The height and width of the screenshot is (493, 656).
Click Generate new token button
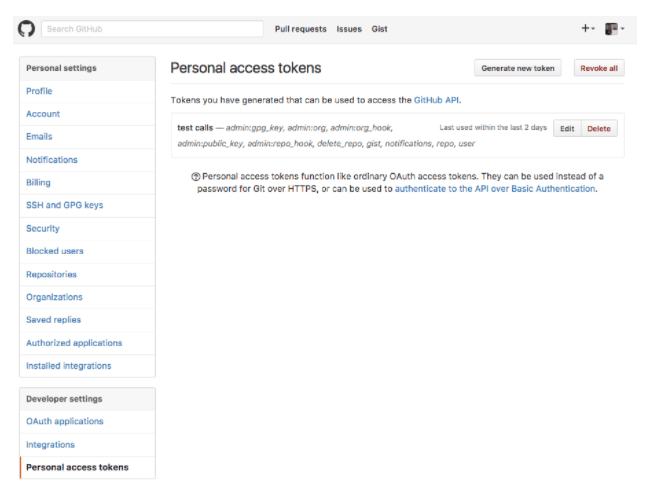[518, 68]
